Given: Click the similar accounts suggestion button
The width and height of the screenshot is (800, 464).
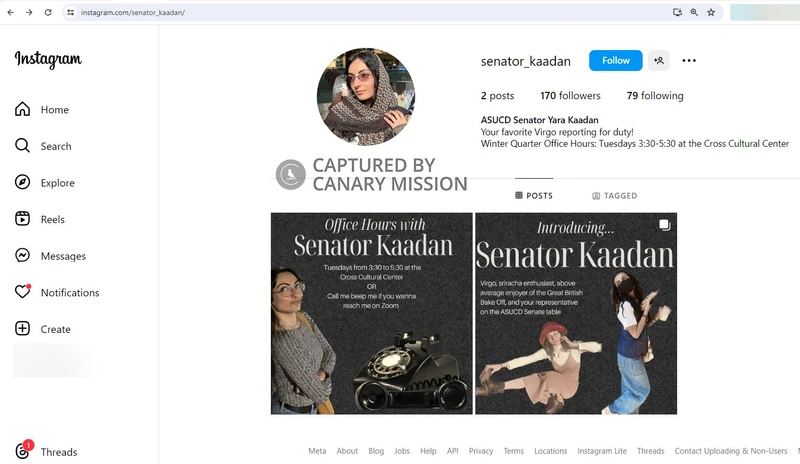Looking at the screenshot, I should (x=659, y=61).
